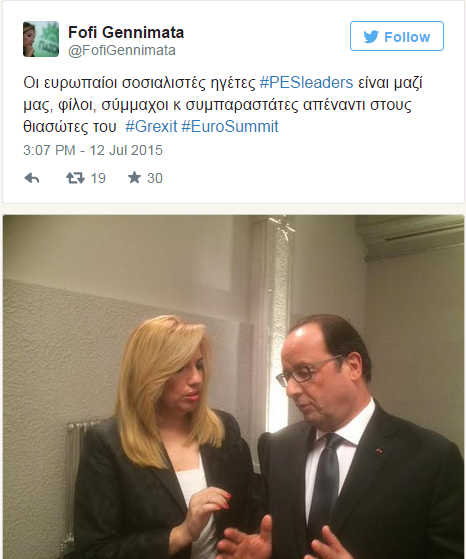Click the Fofi Gennimata display name
This screenshot has height=559, width=466.
point(126,32)
